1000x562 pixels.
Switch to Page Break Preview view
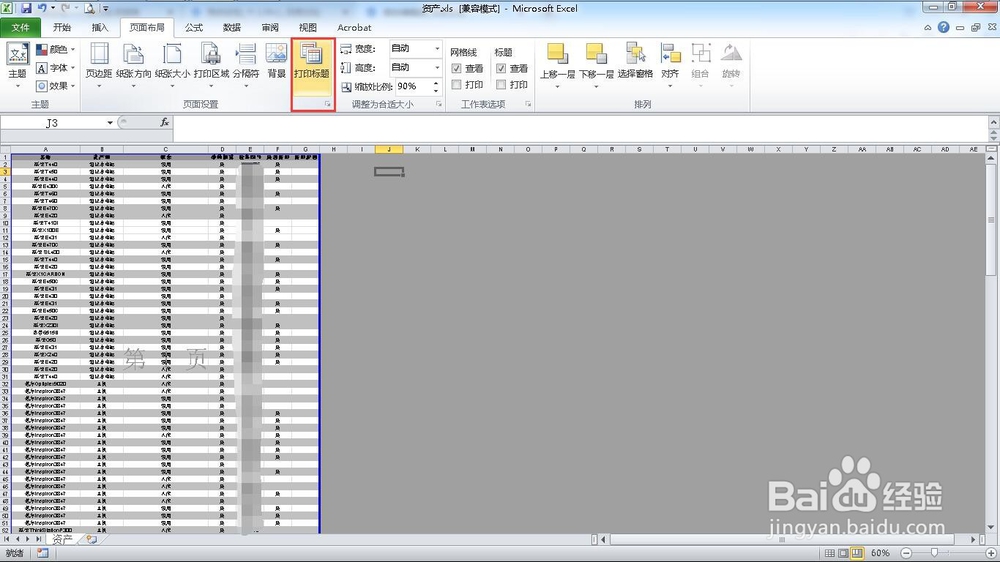(857, 553)
